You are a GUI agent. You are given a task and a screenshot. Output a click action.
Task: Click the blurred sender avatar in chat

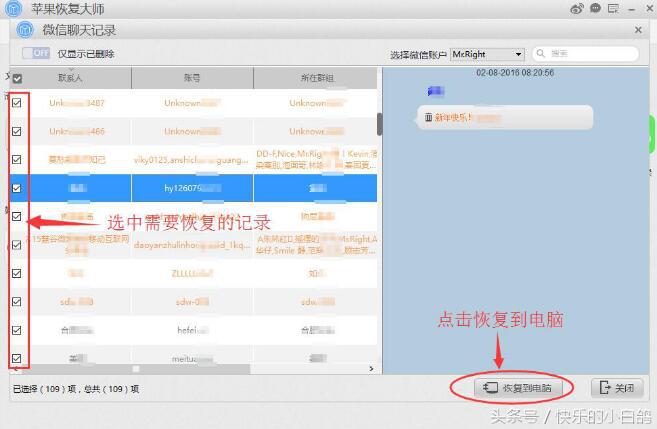[436, 91]
